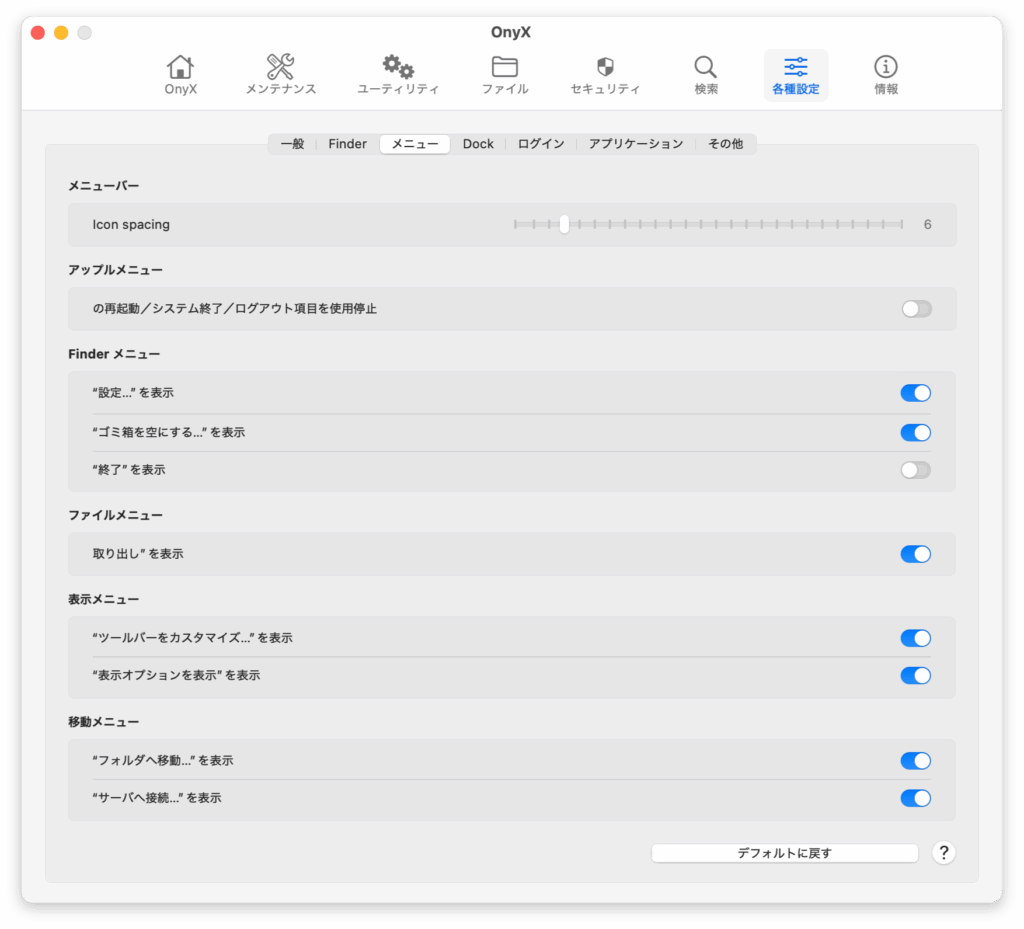Select the アプリケーション tab

636,144
